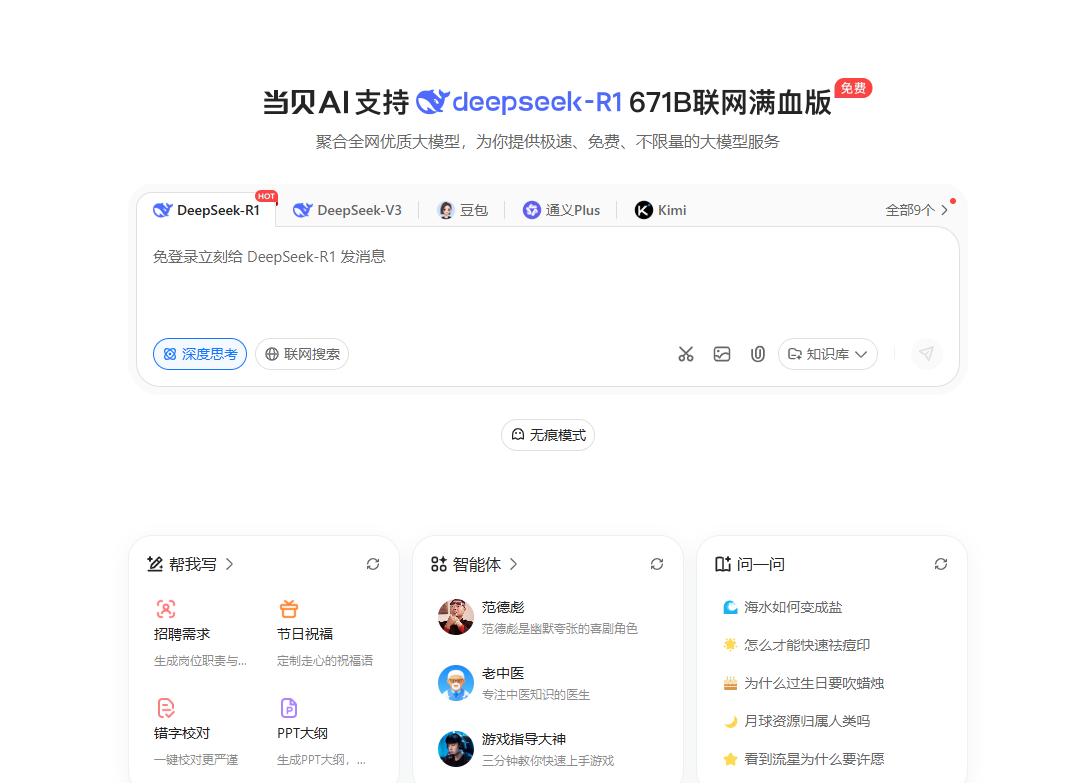Open the 知识库 dropdown

[x=828, y=354]
